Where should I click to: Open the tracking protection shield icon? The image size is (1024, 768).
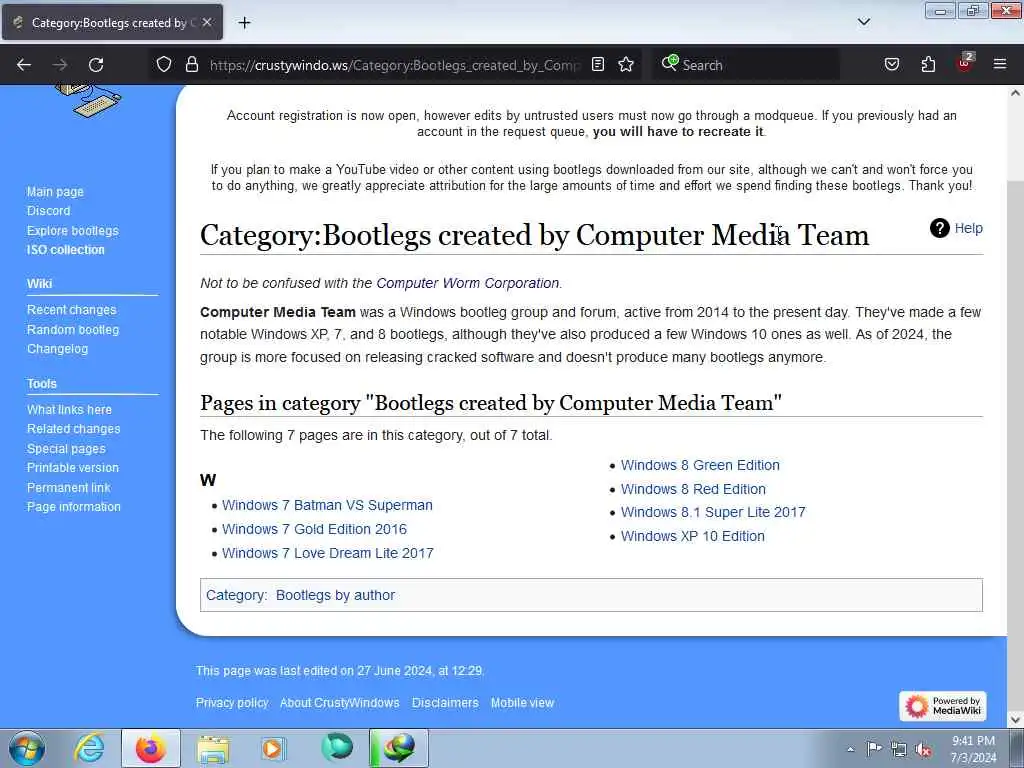[164, 64]
